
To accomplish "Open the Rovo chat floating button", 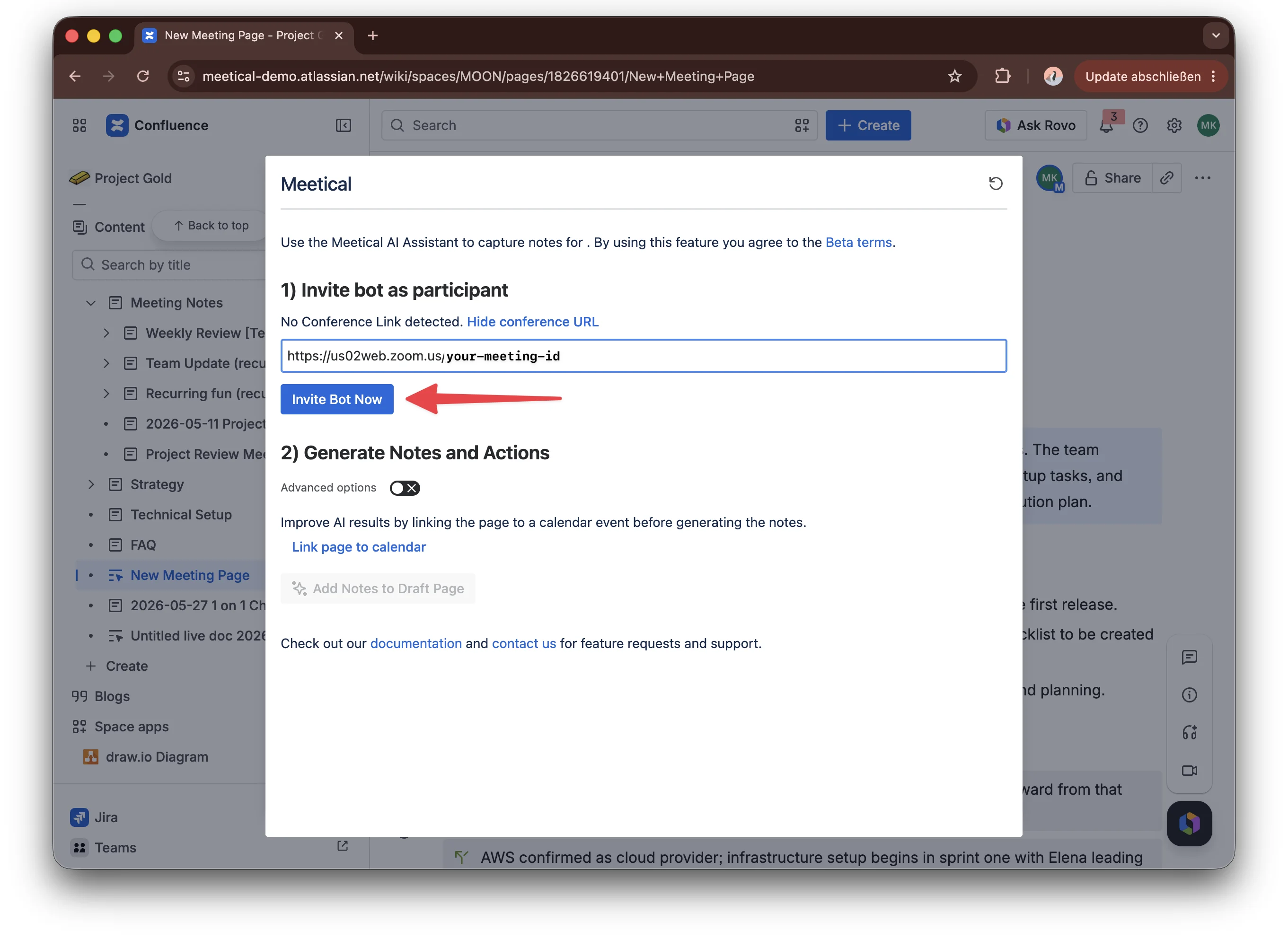I will point(1189,823).
